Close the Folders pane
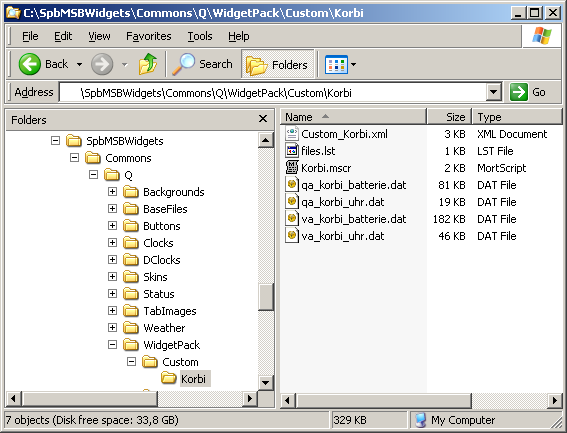This screenshot has height=433, width=567. pyautogui.click(x=263, y=119)
